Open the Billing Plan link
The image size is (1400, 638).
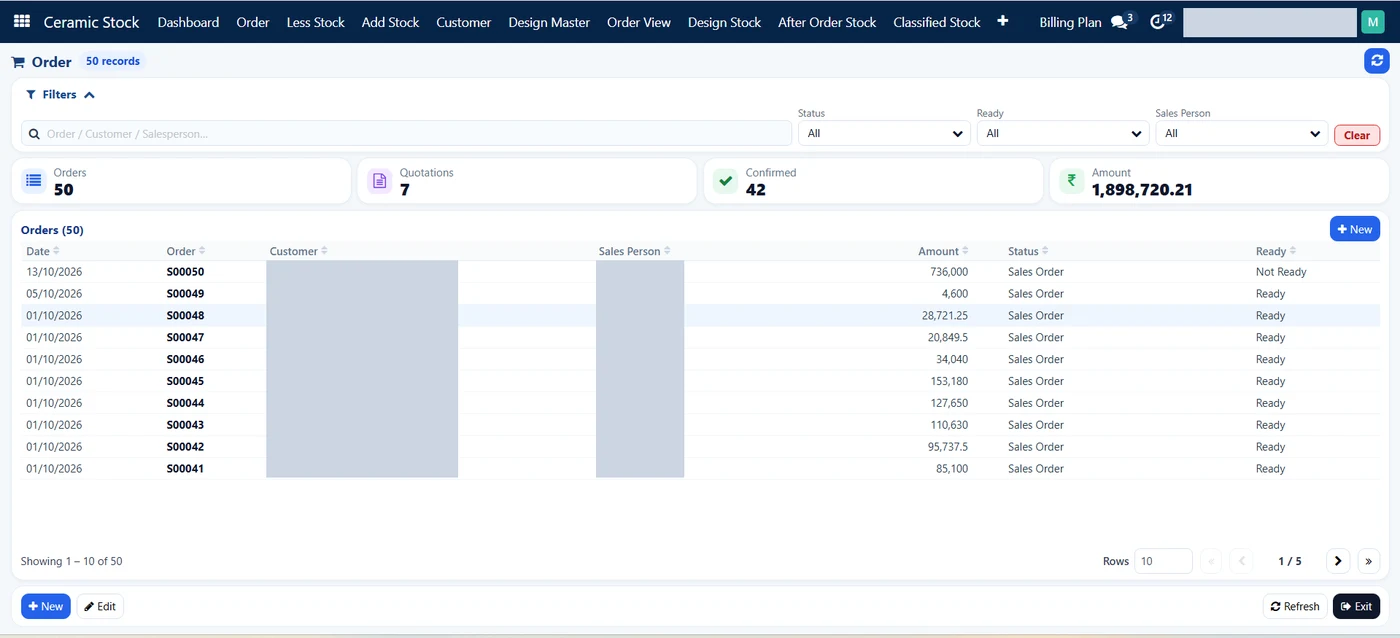pos(1070,22)
